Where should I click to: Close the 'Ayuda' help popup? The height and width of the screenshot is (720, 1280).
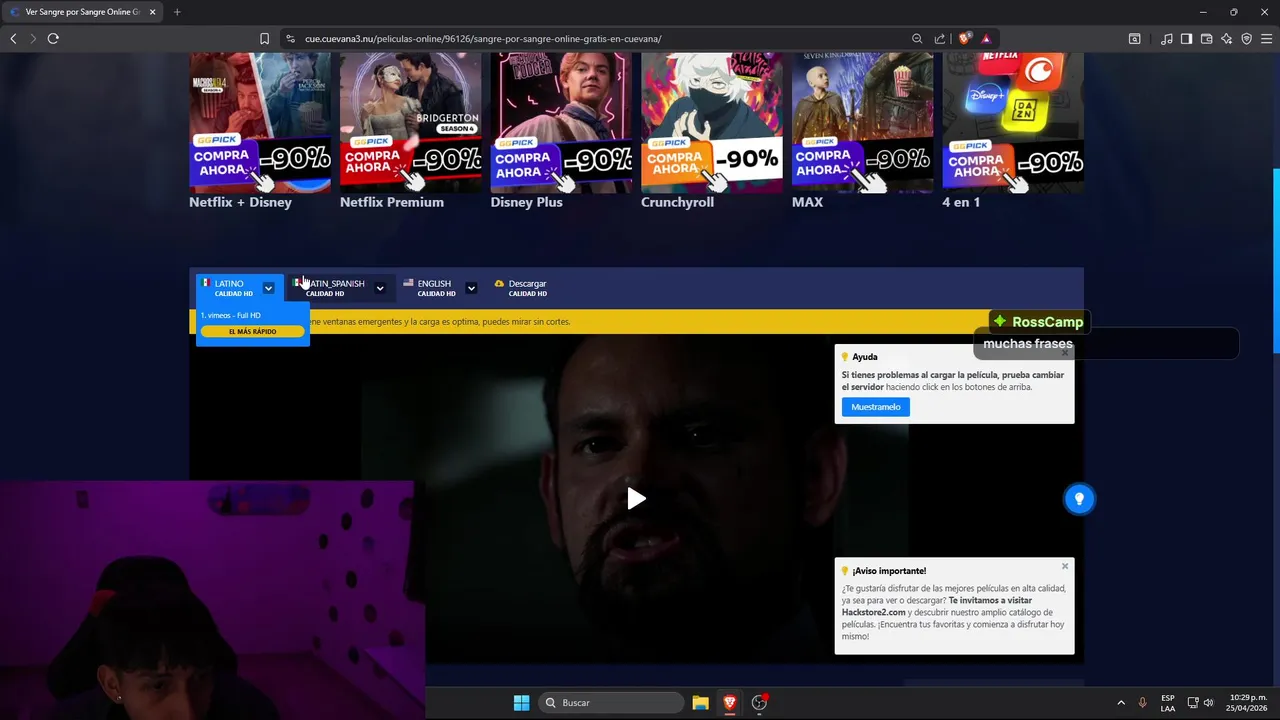pyautogui.click(x=1065, y=352)
